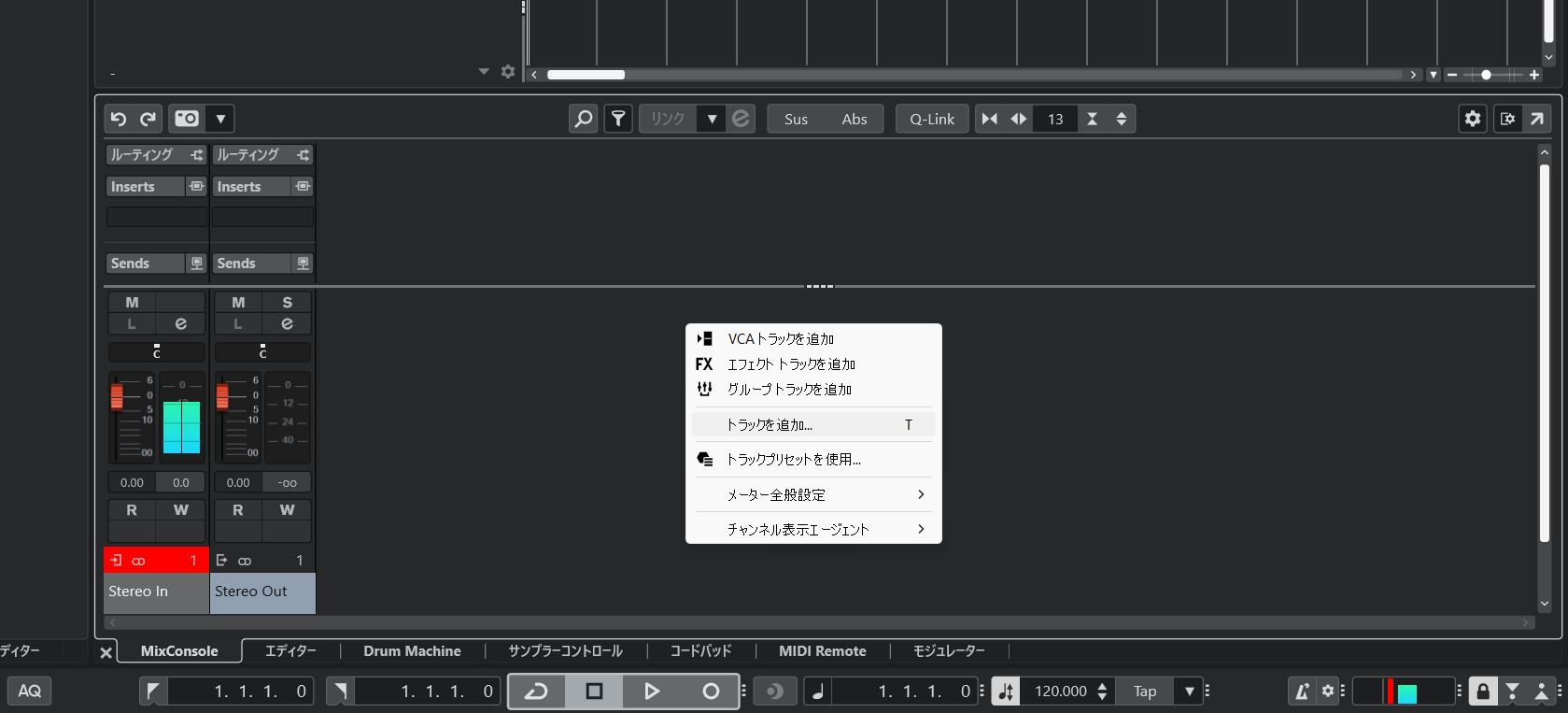The height and width of the screenshot is (713, 1568).
Task: Open the snapshot dropdown arrow
Action: click(220, 119)
